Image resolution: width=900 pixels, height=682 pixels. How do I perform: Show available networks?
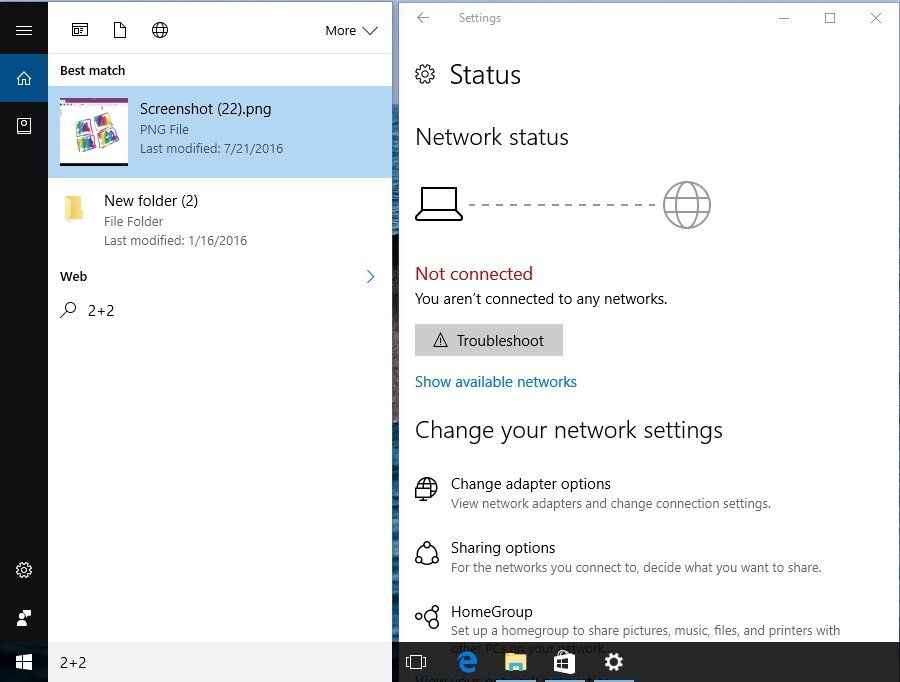495,381
